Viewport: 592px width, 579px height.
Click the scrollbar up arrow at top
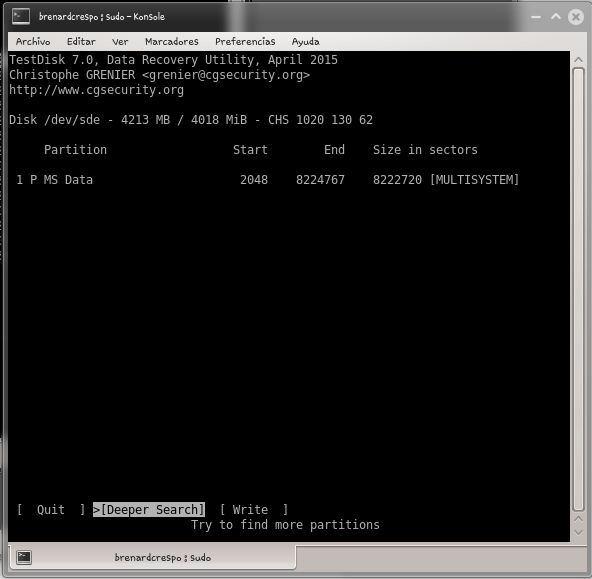tap(578, 60)
